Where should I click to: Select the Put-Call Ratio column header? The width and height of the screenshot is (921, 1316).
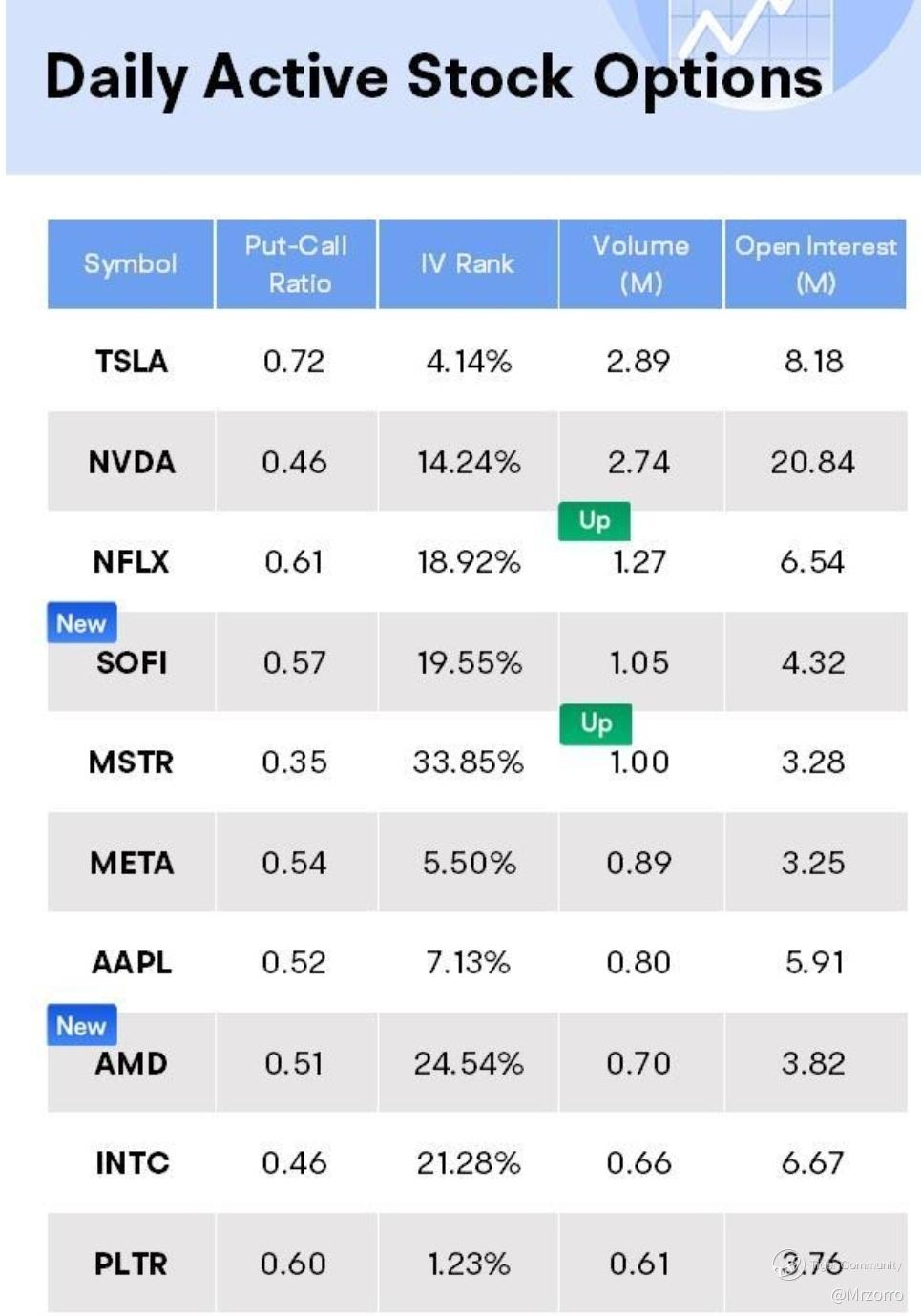tap(296, 263)
